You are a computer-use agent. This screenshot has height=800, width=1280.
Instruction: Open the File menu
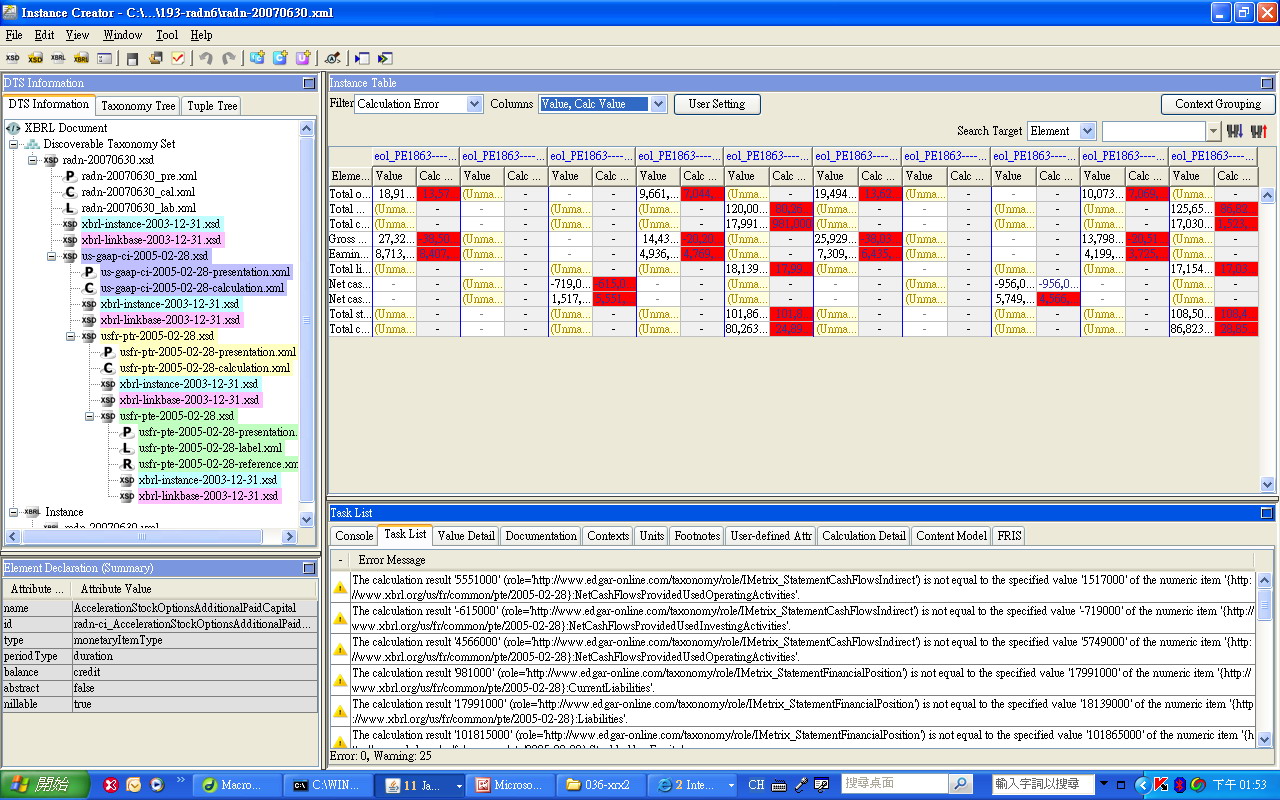pos(14,35)
